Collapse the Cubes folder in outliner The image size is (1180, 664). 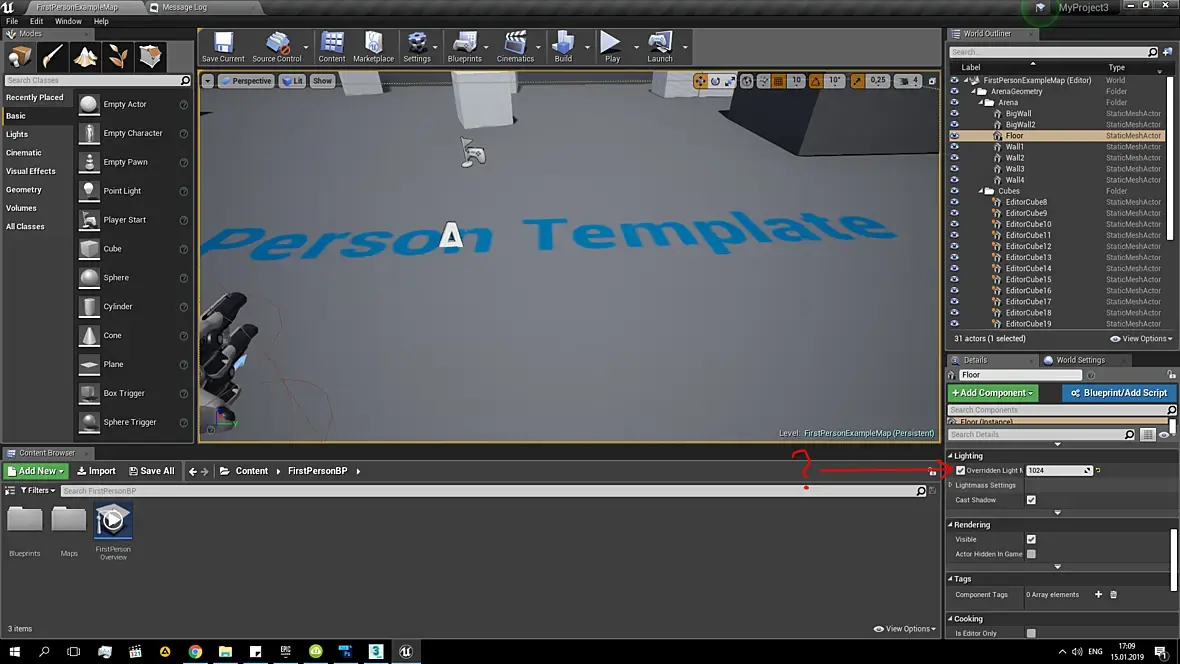981,191
